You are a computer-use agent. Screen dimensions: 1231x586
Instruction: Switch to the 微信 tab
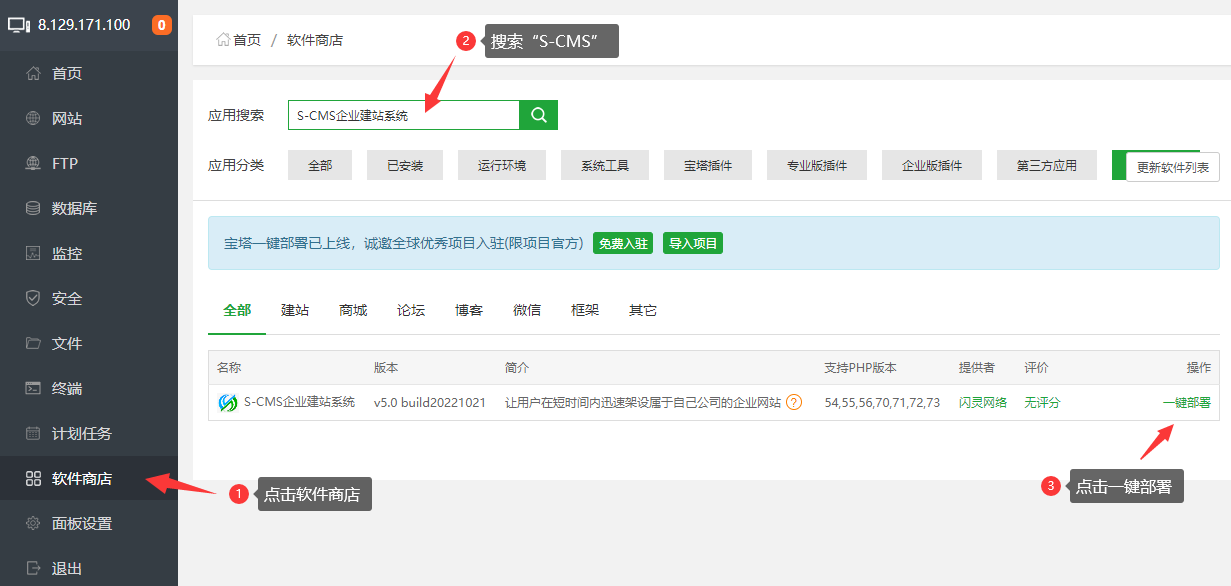(x=527, y=310)
